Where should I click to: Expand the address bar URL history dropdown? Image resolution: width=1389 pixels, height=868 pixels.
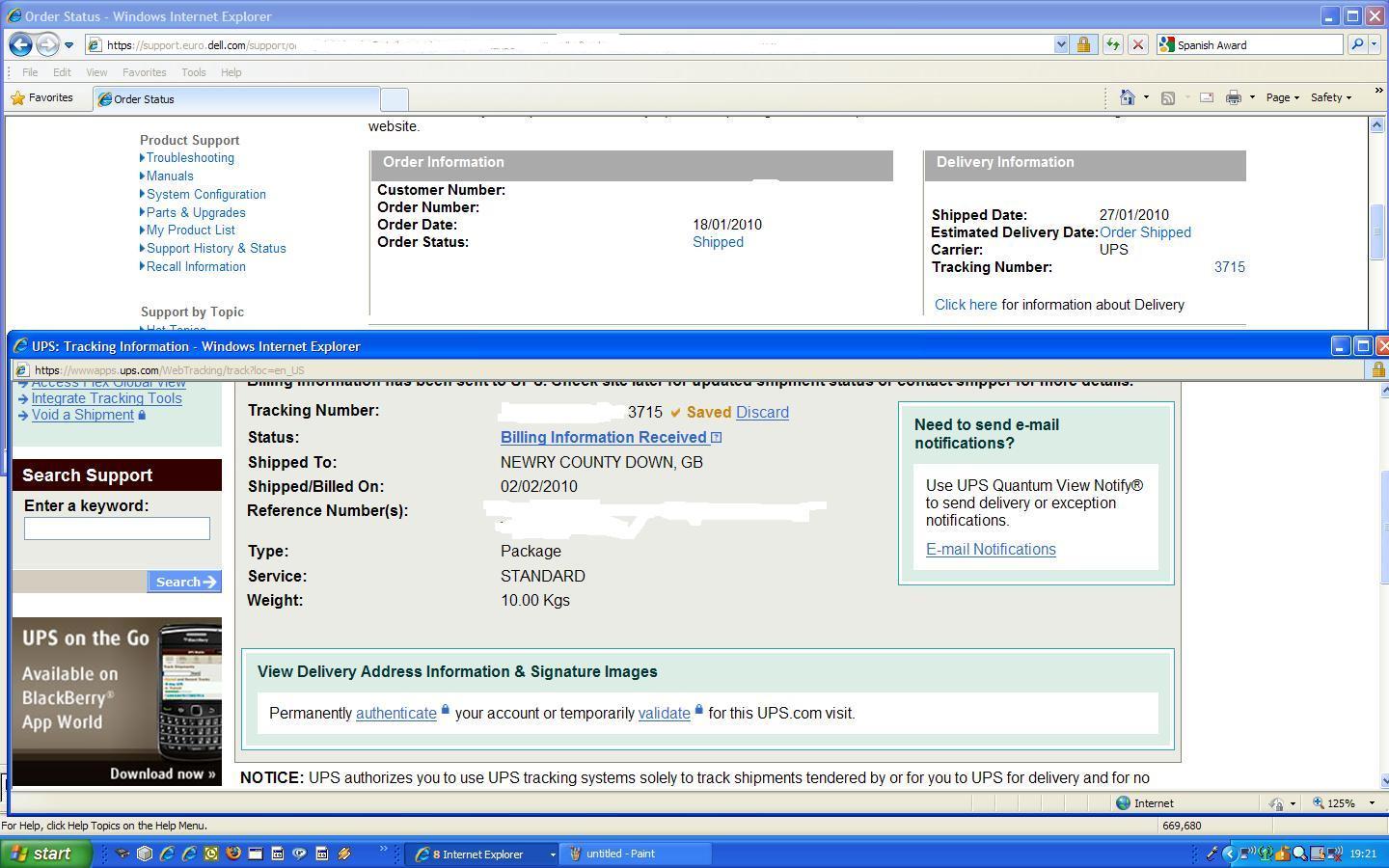pyautogui.click(x=1061, y=44)
